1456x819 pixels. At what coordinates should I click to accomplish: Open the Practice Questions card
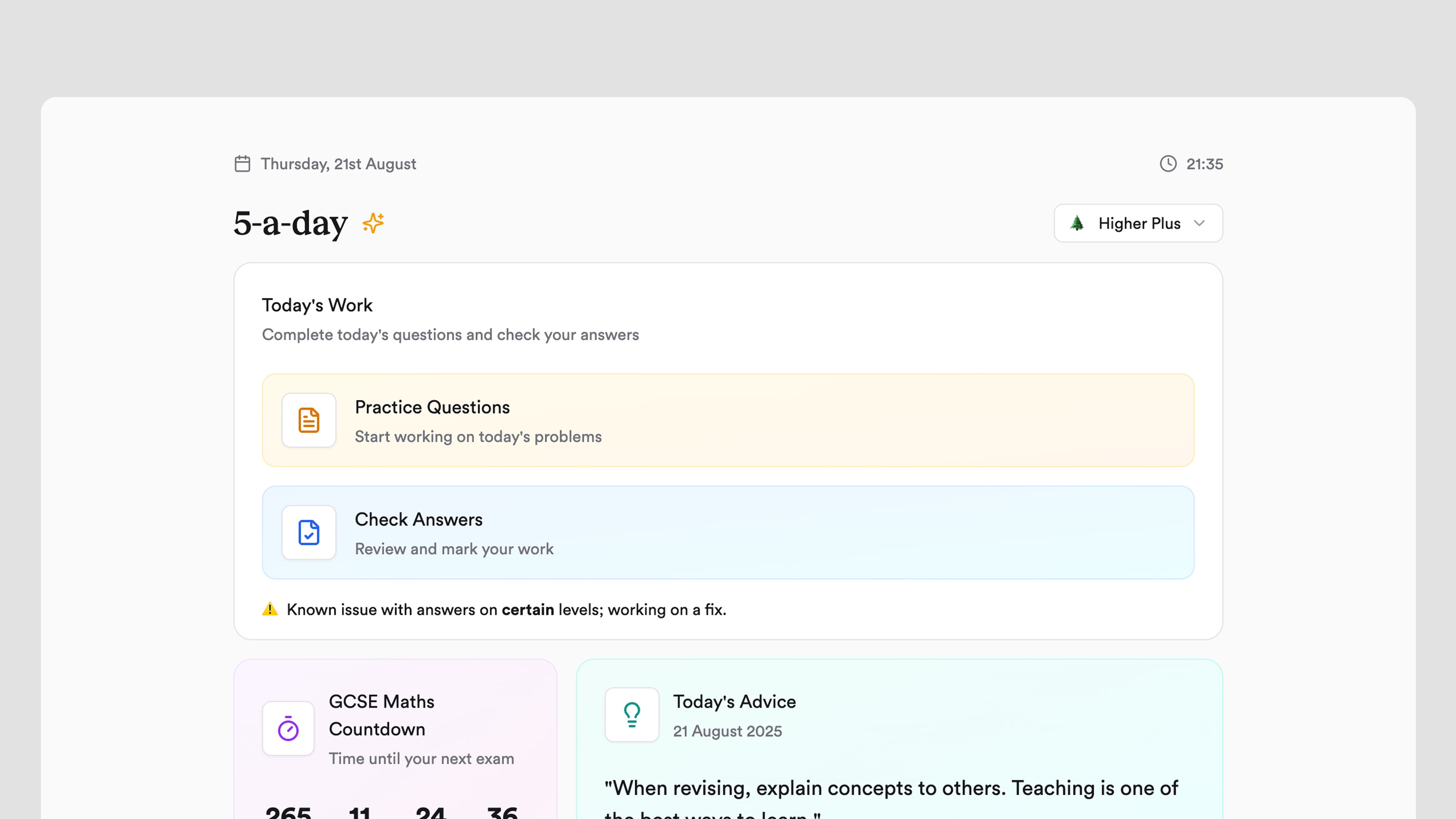[x=728, y=420]
